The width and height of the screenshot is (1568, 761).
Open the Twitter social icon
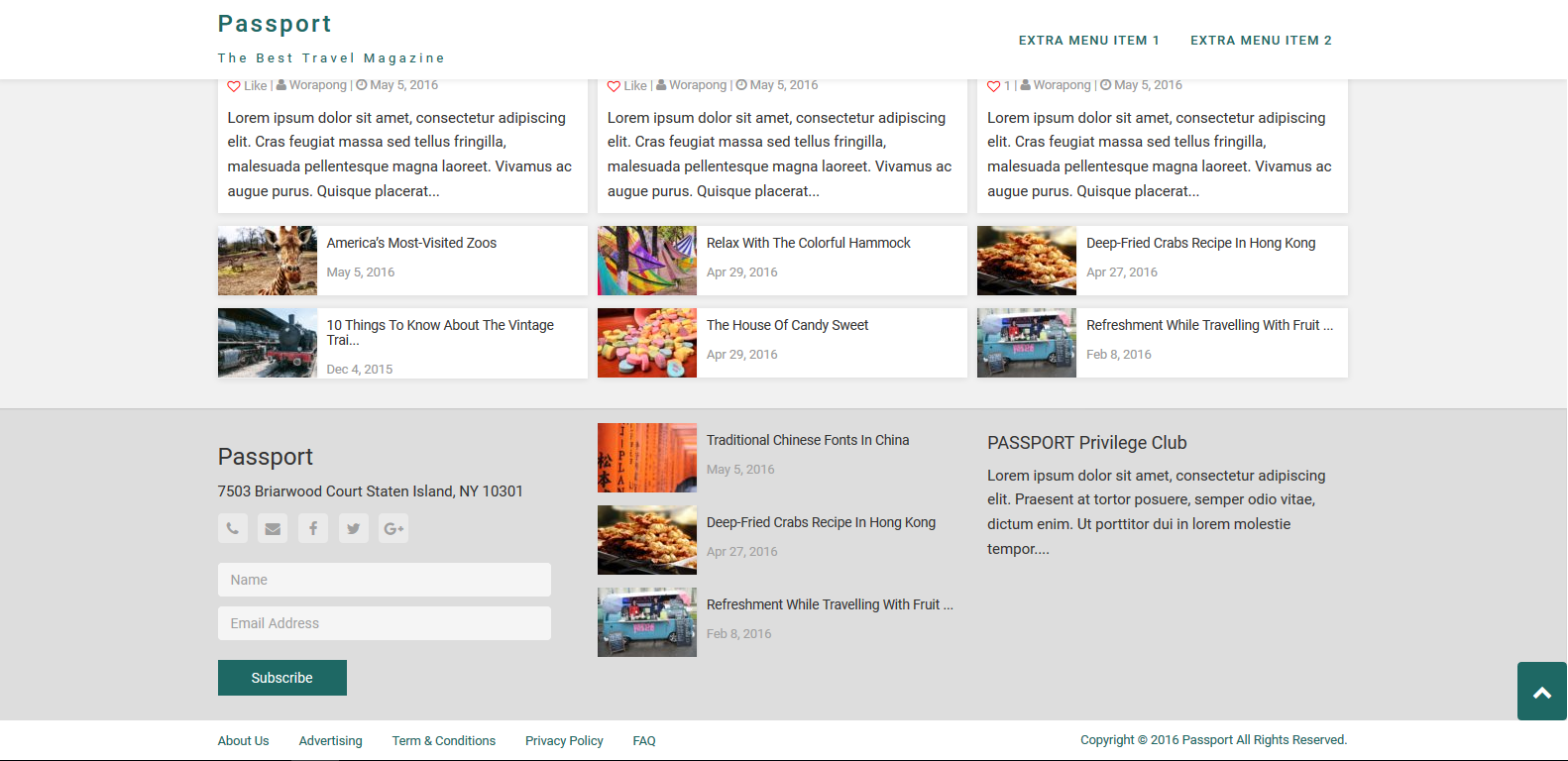pos(353,528)
